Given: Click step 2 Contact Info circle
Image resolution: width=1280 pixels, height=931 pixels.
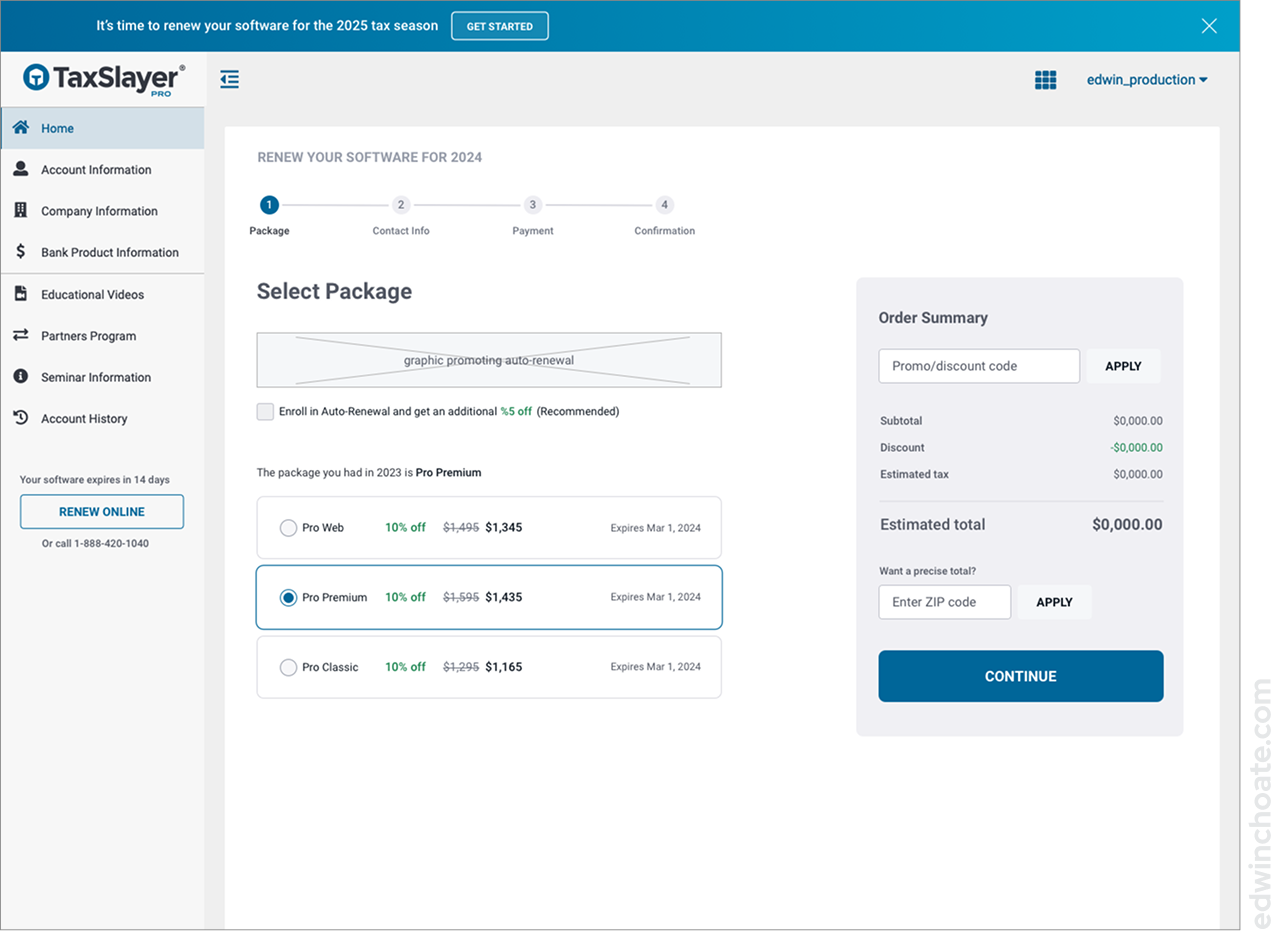Looking at the screenshot, I should 401,205.
